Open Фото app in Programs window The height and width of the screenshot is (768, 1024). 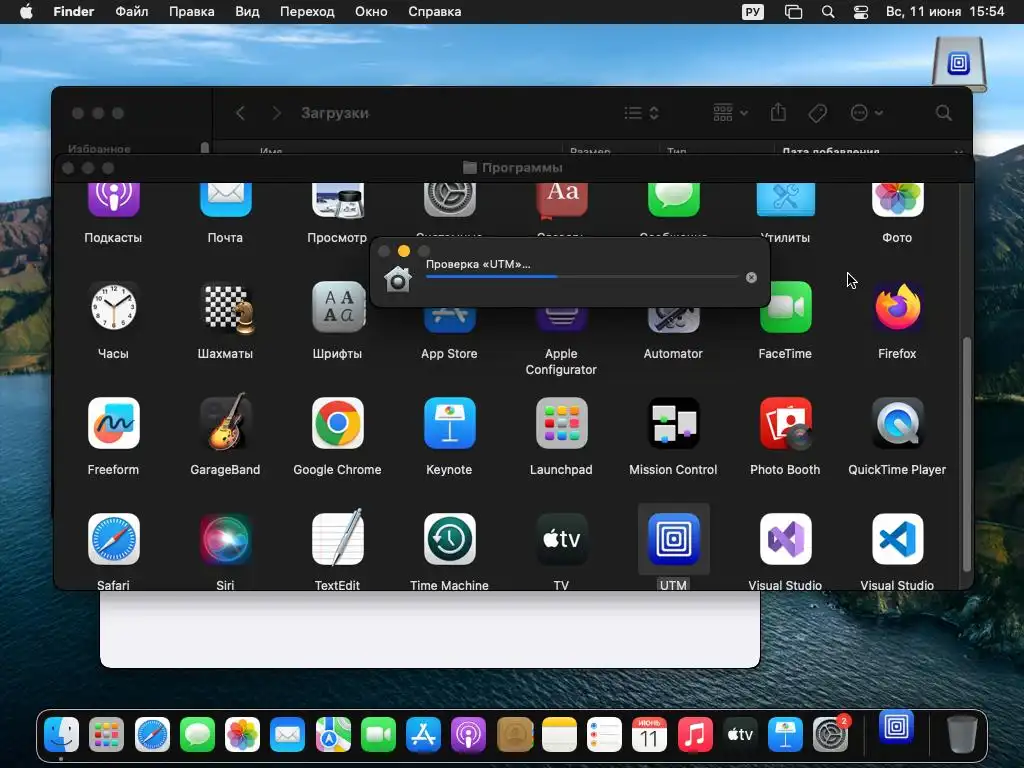pos(897,200)
